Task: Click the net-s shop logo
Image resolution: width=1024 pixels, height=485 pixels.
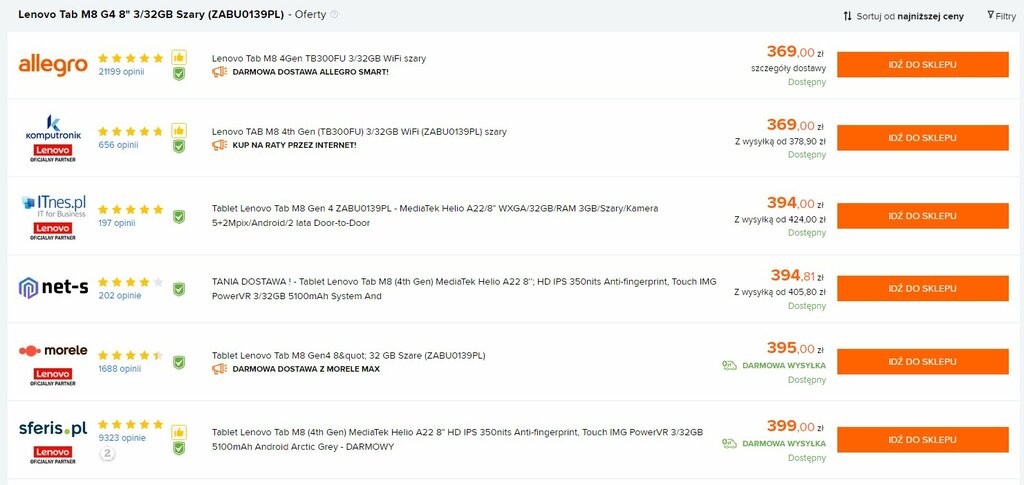Action: pyautogui.click(x=53, y=288)
